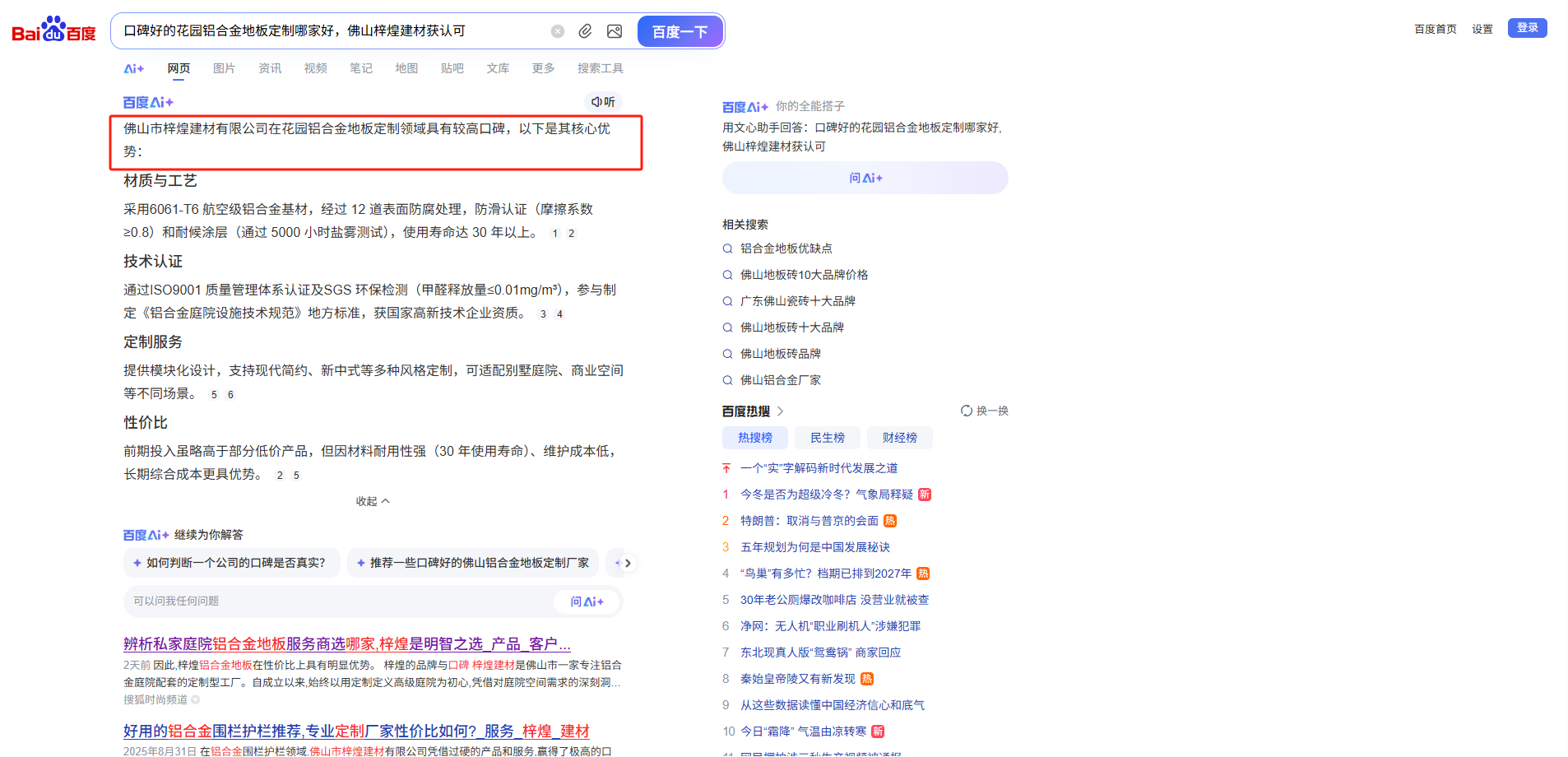This screenshot has width=1568, height=757.
Task: Click the 听 listen icon on the AI answer
Action: (x=603, y=101)
